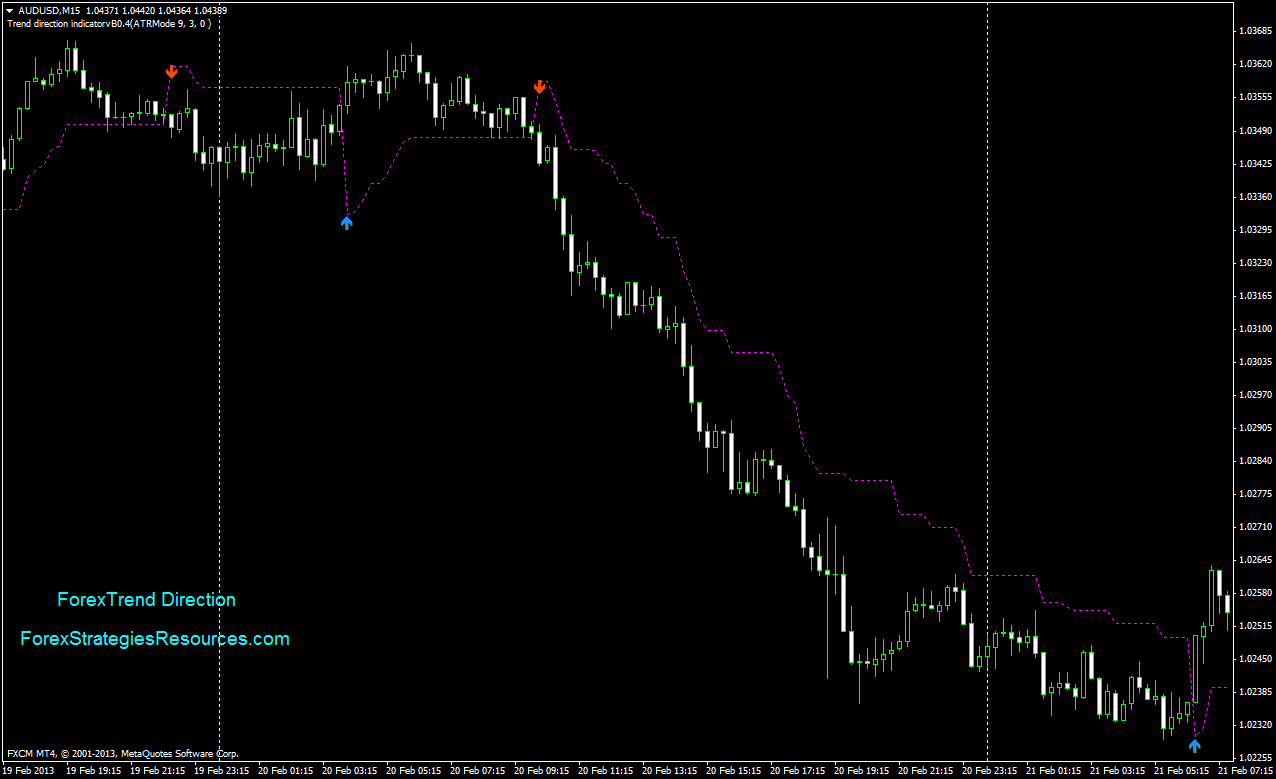This screenshot has height=779, width=1276.
Task: Click the 21 Feb 05:15 time label
Action: point(1182,771)
